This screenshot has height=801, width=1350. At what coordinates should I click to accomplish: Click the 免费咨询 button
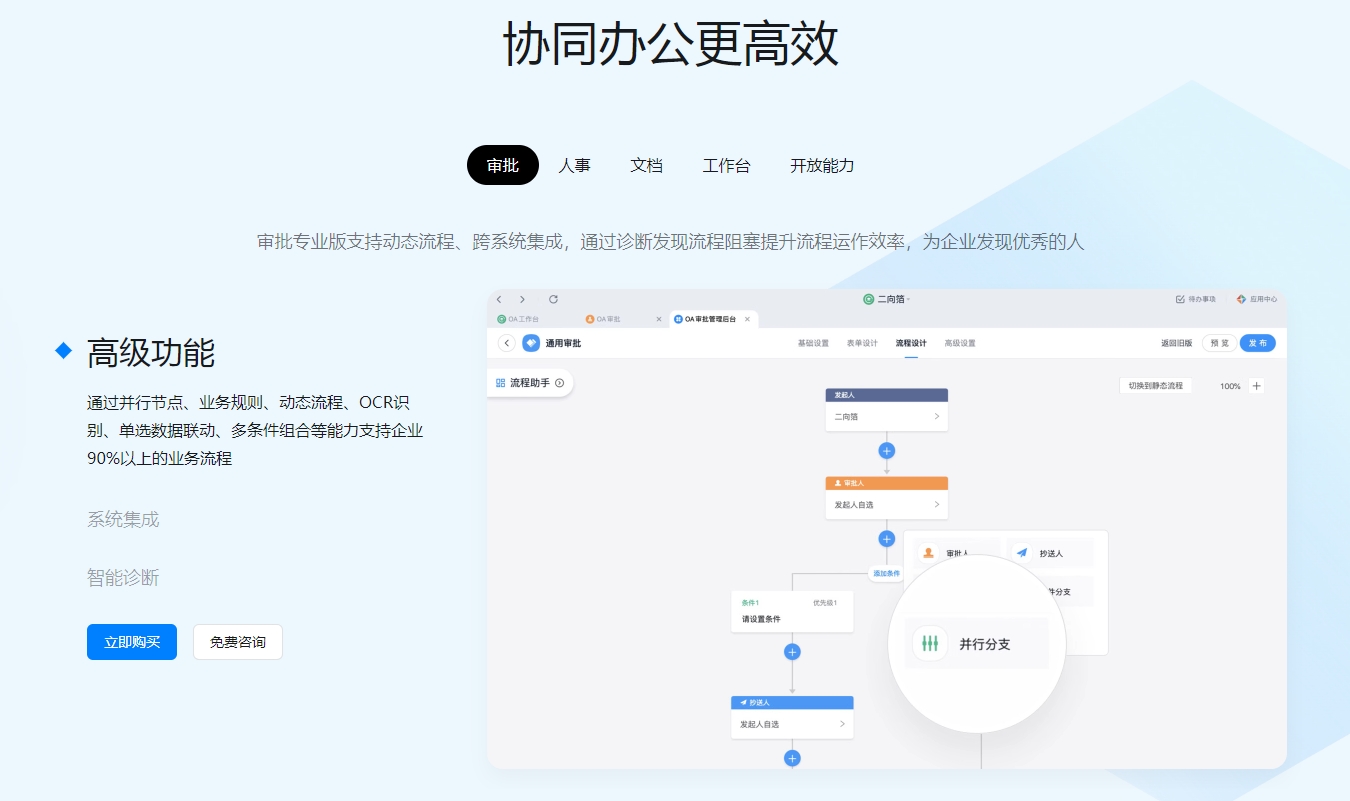click(x=238, y=642)
